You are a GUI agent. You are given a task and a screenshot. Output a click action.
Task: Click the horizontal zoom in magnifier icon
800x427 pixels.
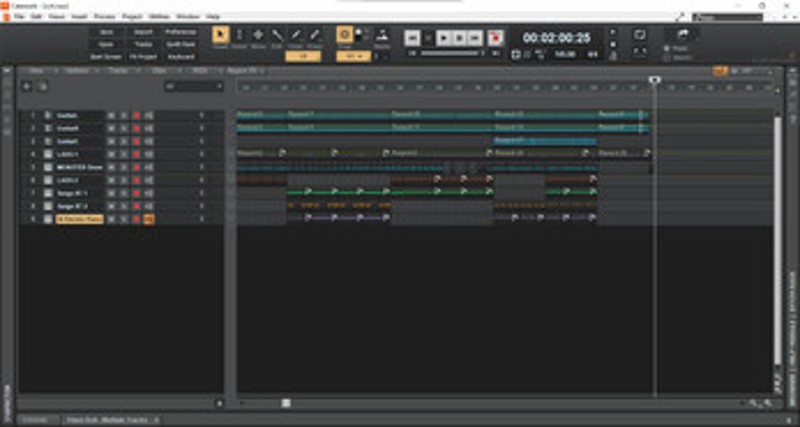pyautogui.click(x=767, y=403)
